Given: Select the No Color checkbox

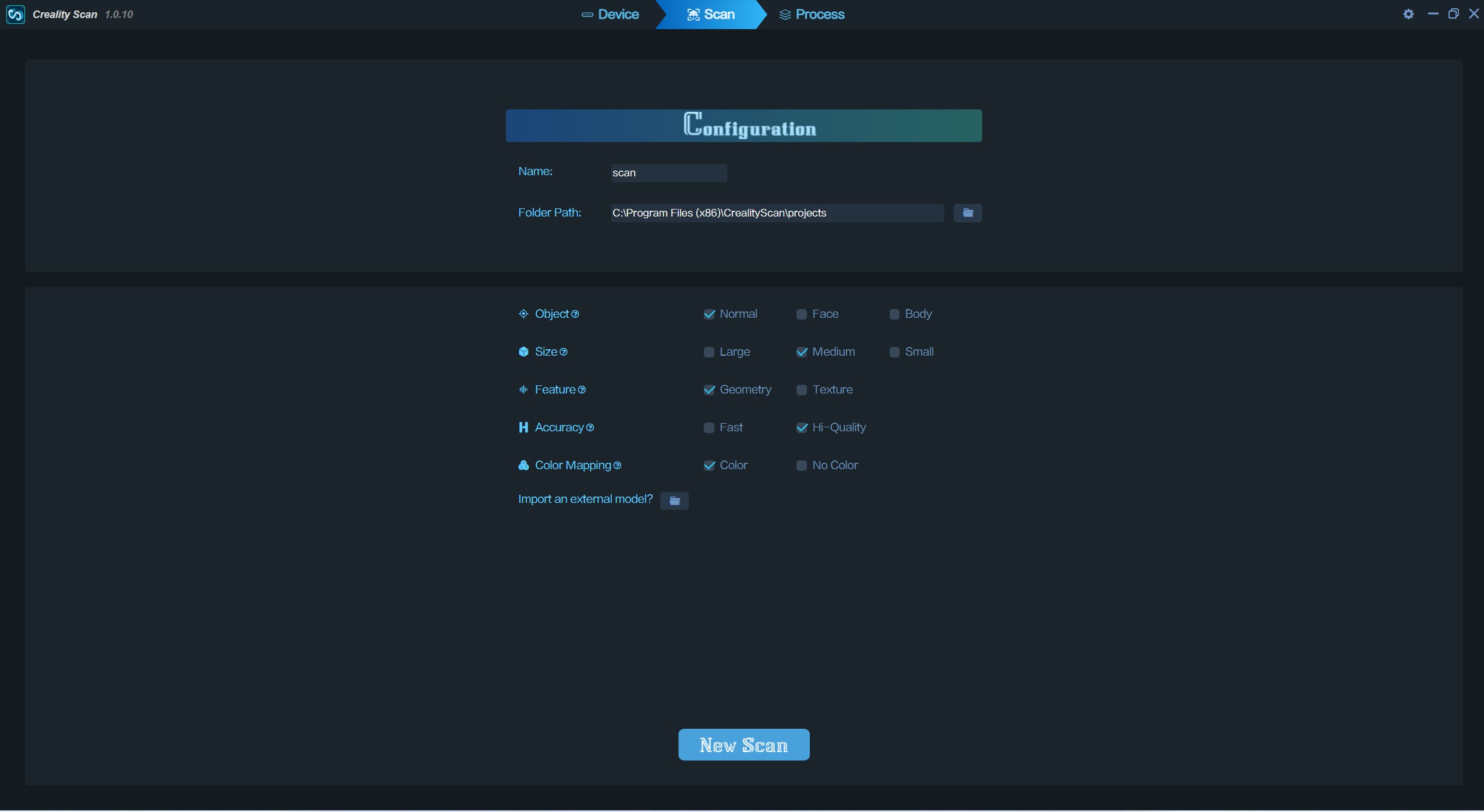Looking at the screenshot, I should pyautogui.click(x=802, y=466).
